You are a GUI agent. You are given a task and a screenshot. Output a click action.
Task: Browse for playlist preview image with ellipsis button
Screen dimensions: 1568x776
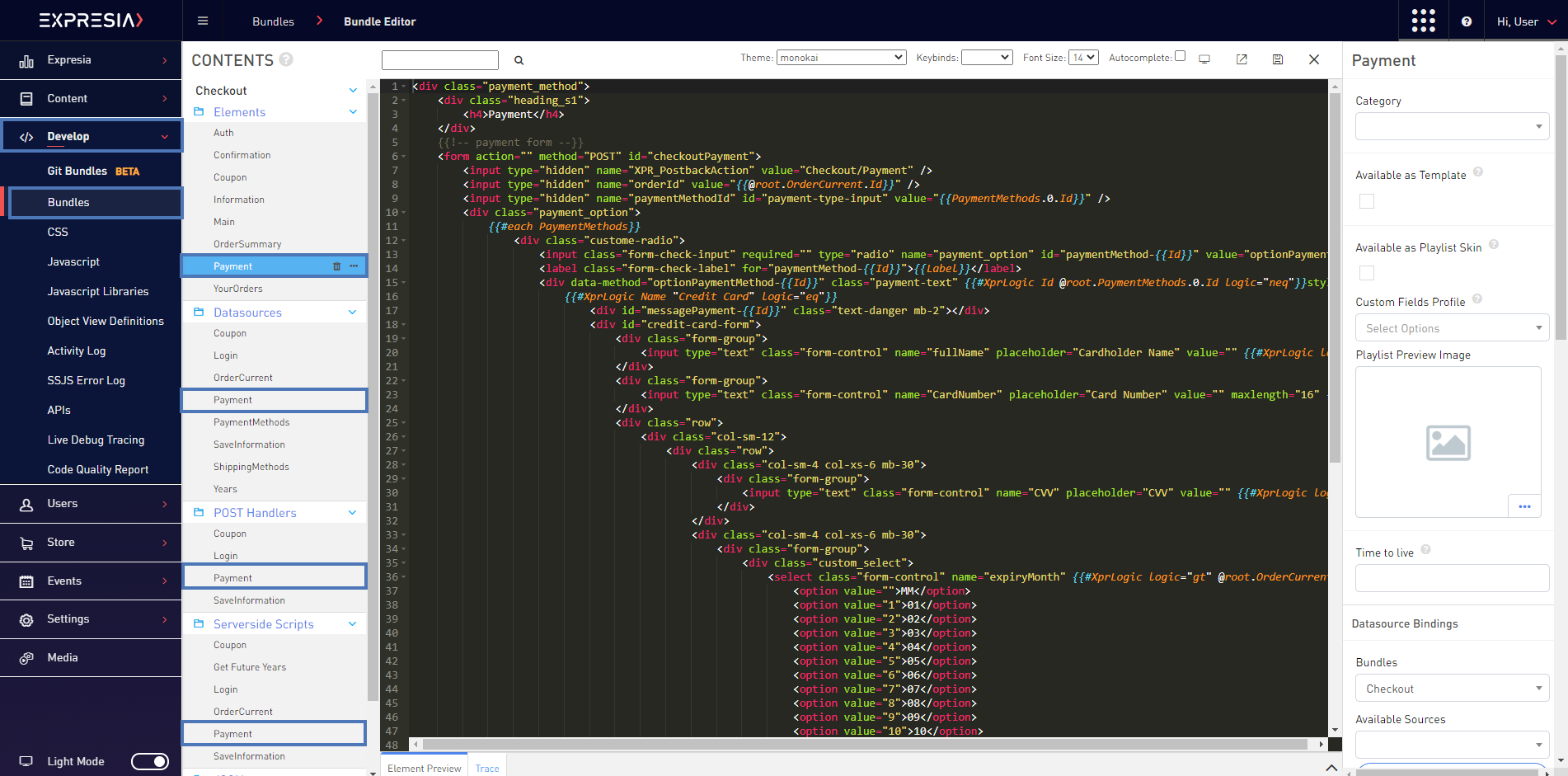pos(1524,506)
